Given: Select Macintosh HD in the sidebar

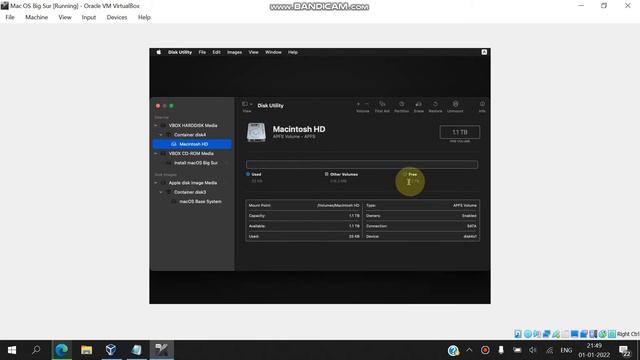Looking at the screenshot, I should tap(192, 144).
